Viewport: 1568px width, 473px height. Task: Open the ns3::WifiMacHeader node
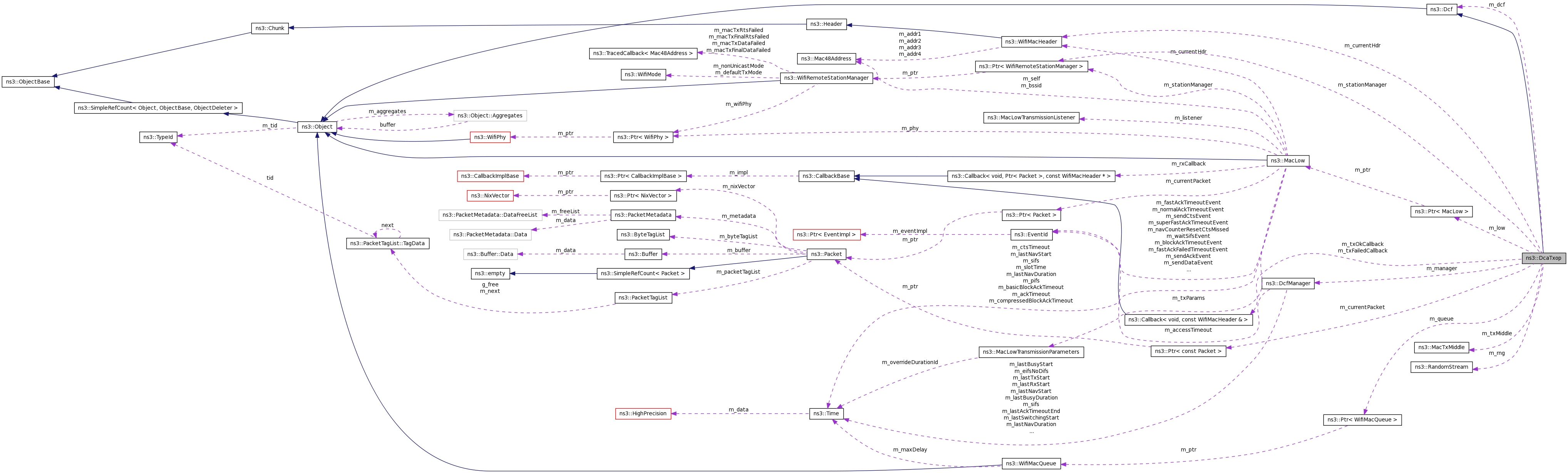[1031, 42]
